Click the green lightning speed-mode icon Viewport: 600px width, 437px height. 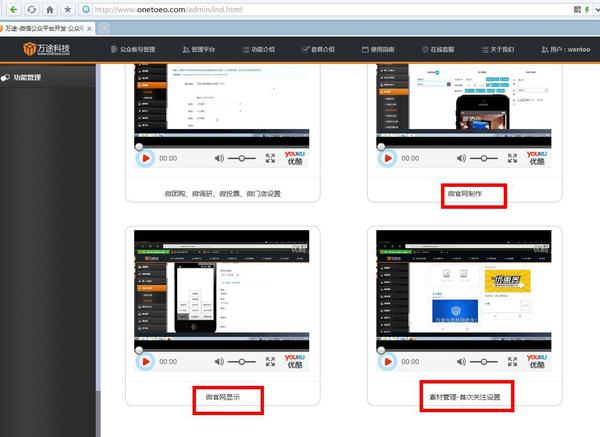pyautogui.click(x=587, y=10)
